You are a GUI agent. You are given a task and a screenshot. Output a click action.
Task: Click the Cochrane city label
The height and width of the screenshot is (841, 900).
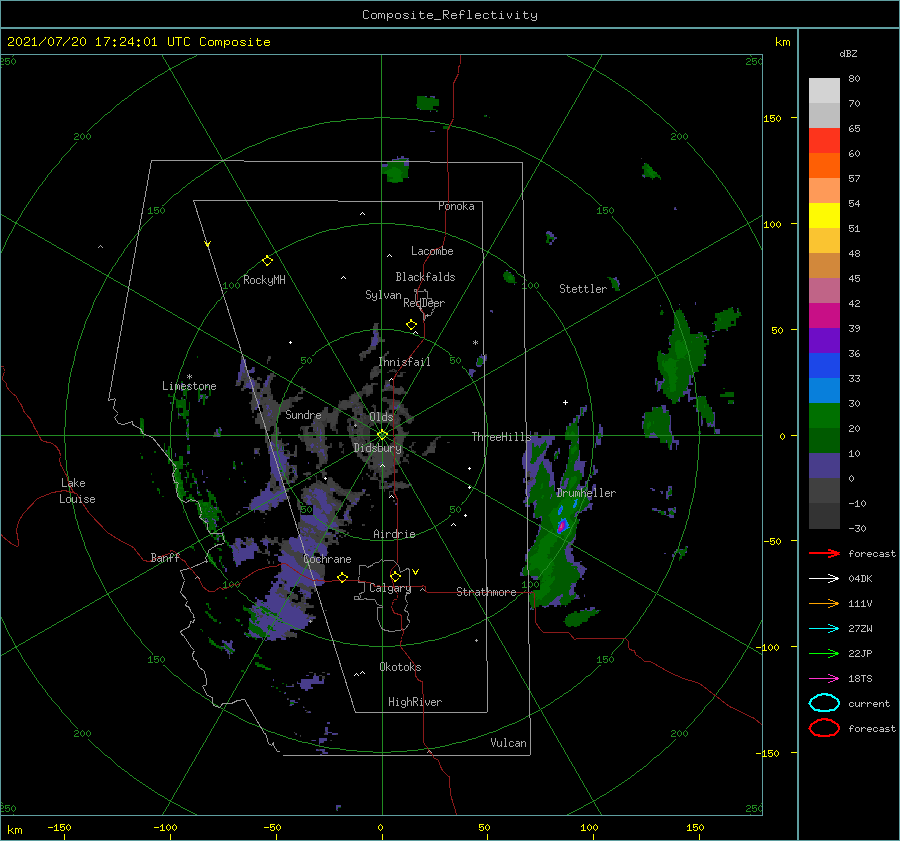coord(327,559)
